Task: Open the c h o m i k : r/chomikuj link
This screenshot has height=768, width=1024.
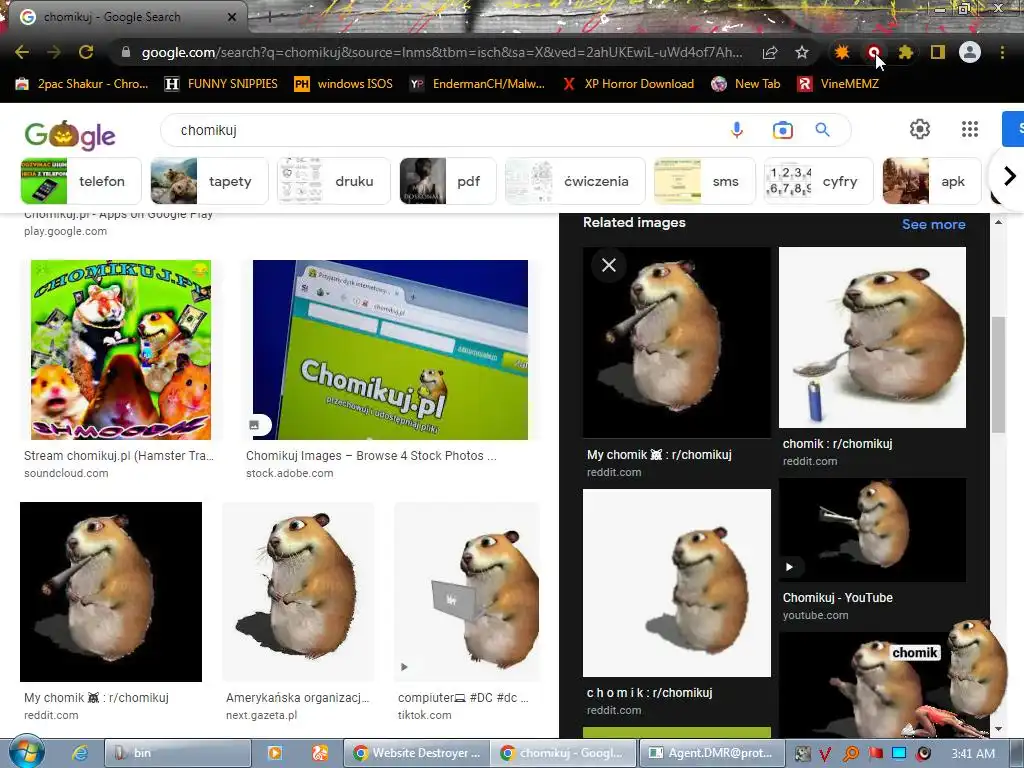Action: tap(649, 692)
